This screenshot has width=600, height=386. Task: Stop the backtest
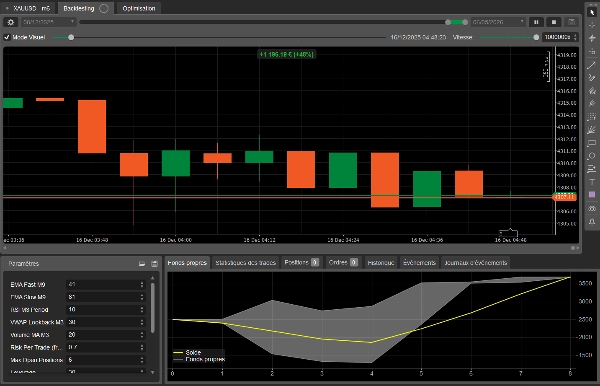(554, 22)
